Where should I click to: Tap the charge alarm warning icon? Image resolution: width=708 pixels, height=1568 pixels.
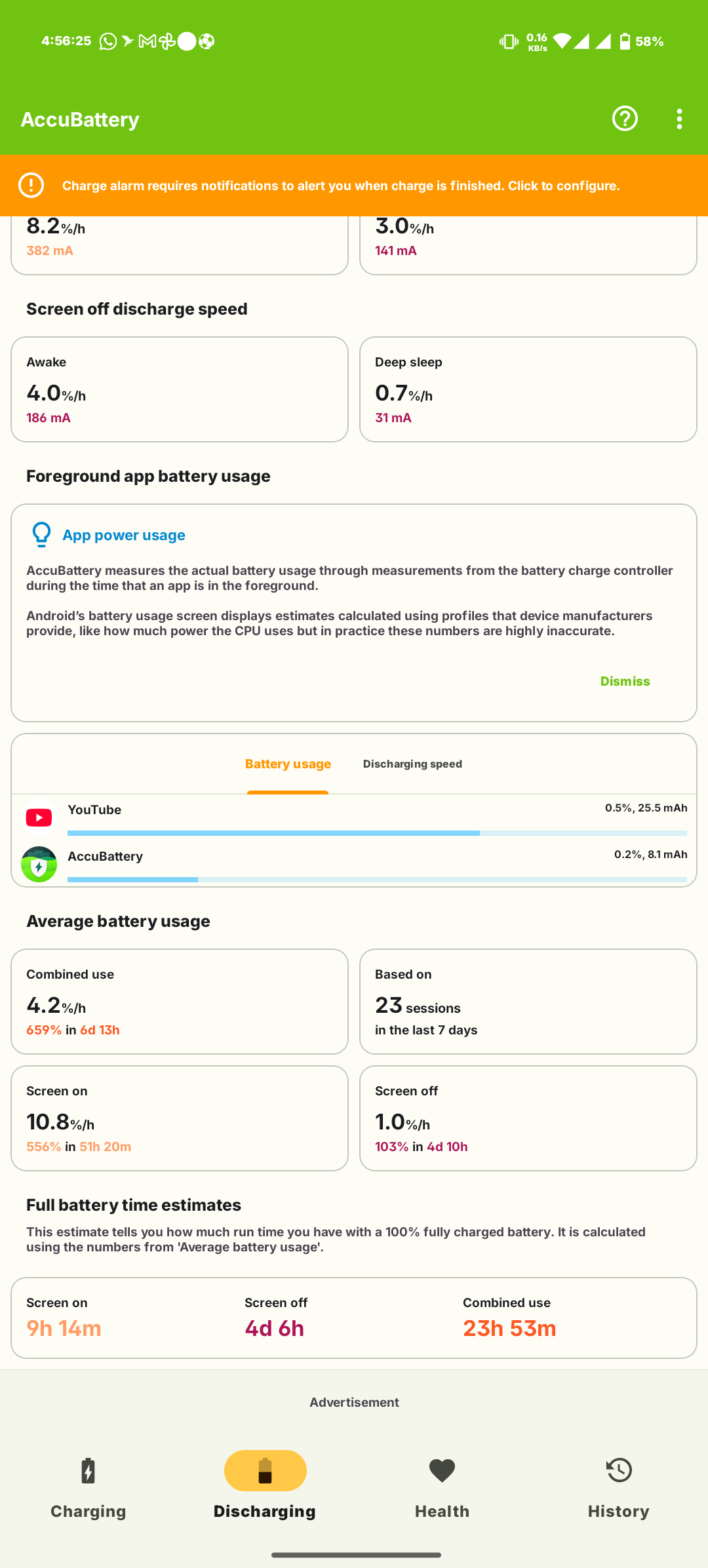(31, 186)
